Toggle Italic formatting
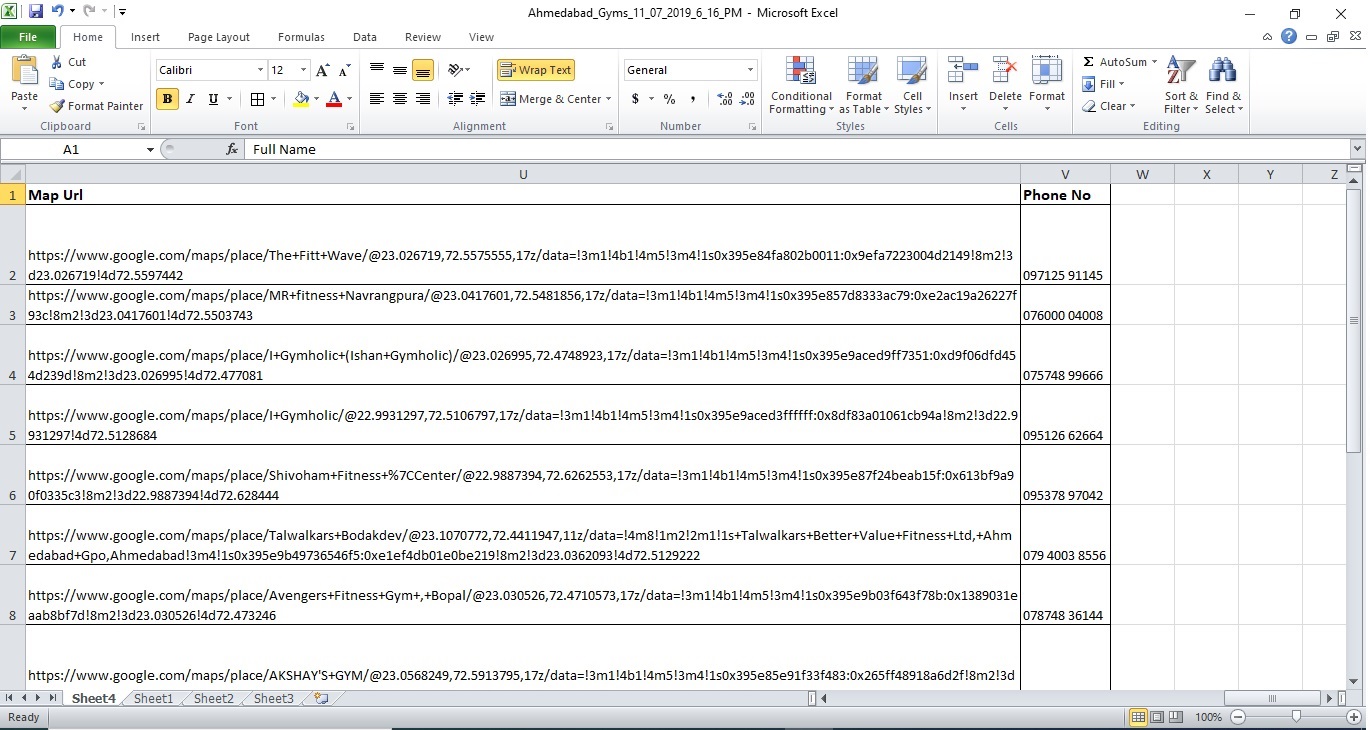 (x=190, y=99)
